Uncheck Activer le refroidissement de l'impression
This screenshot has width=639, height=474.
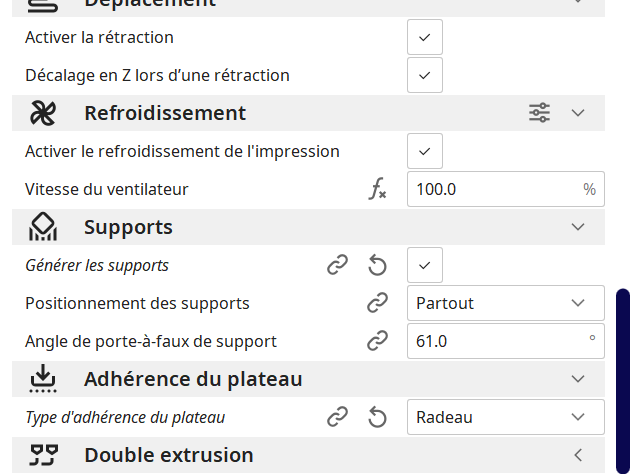tap(425, 151)
